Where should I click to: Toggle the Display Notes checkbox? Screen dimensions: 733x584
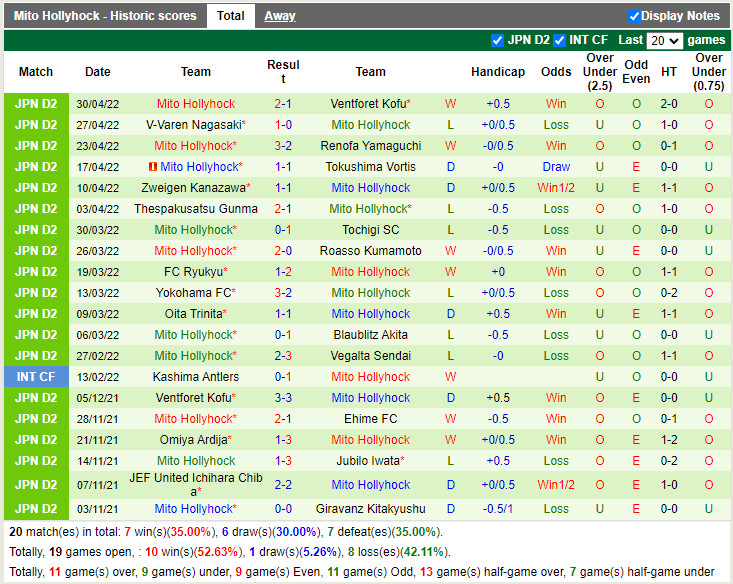pyautogui.click(x=634, y=16)
